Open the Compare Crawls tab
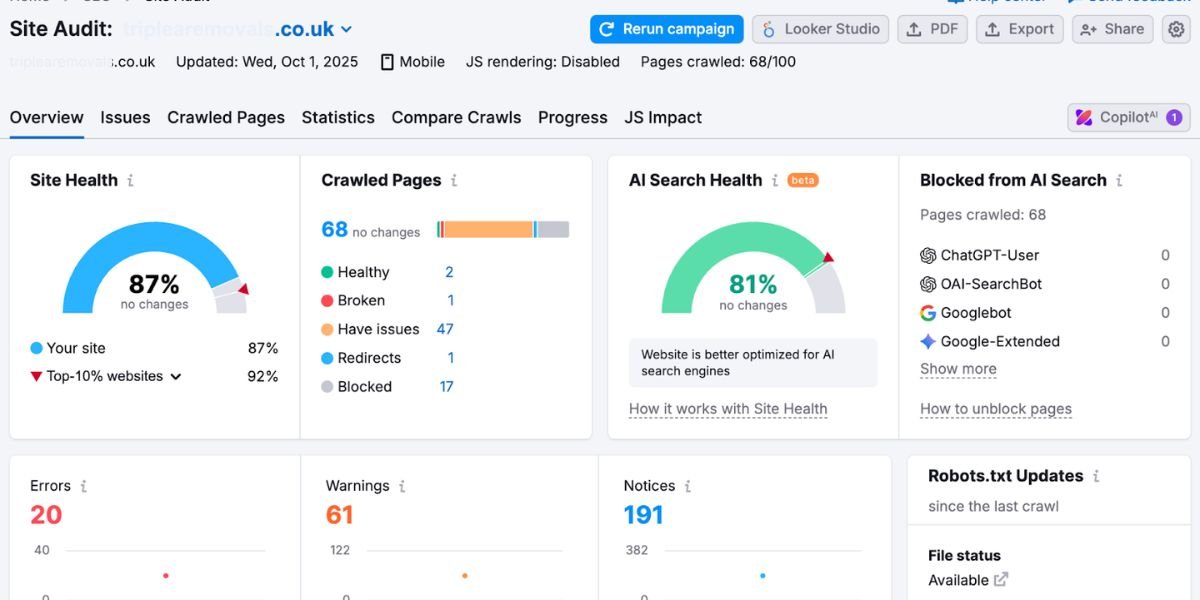 (456, 117)
